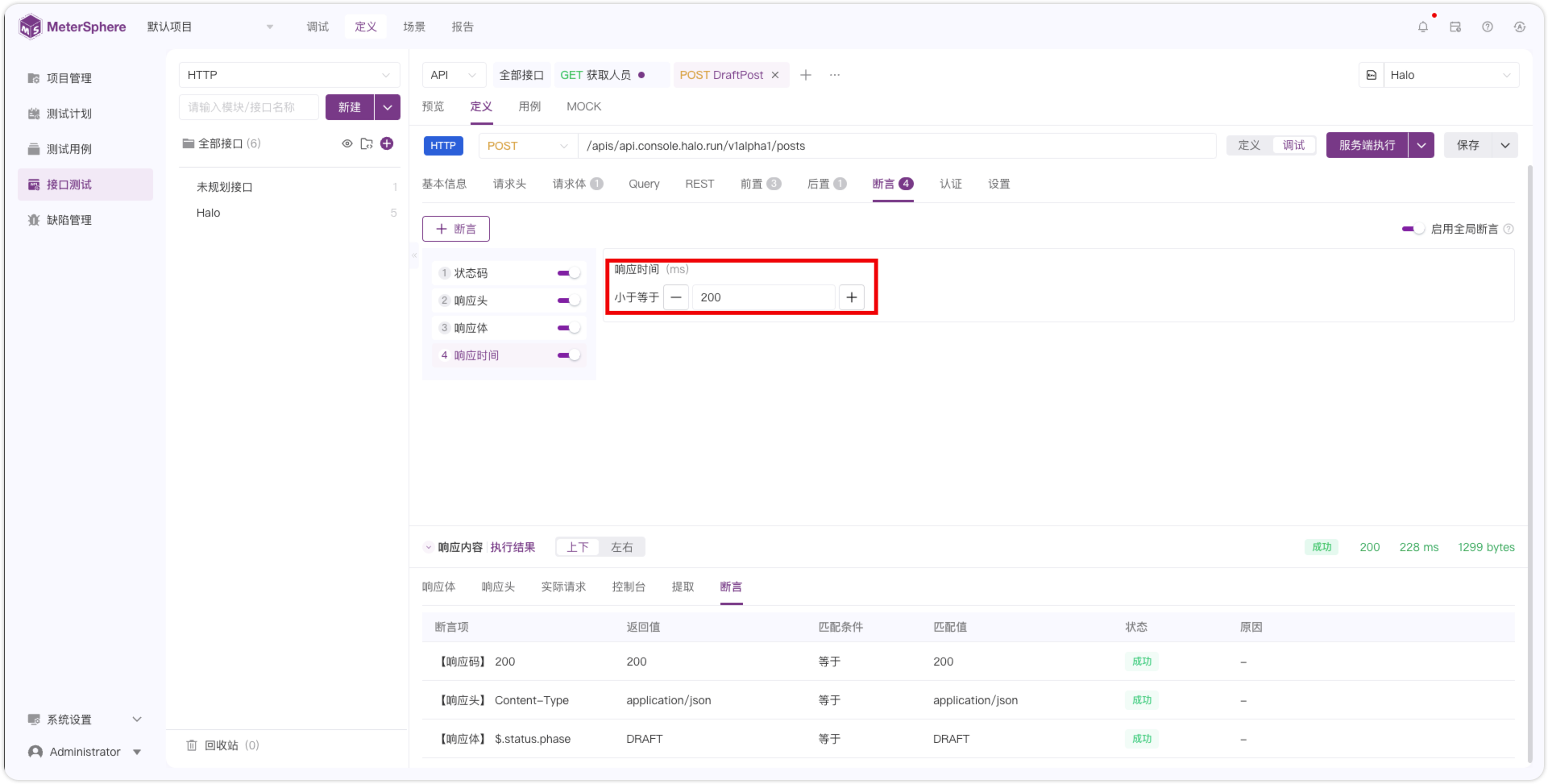Open the recycle bin

coord(222,745)
